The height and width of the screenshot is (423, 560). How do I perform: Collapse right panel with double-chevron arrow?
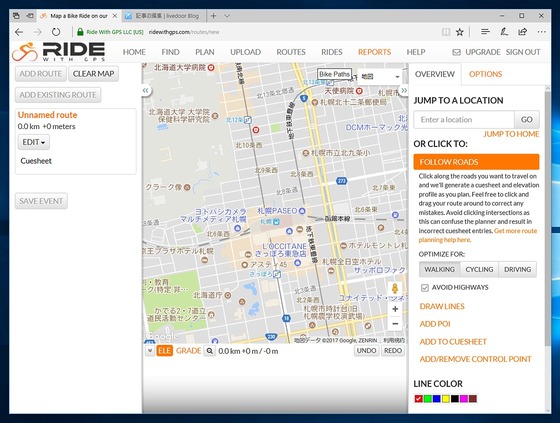point(404,90)
